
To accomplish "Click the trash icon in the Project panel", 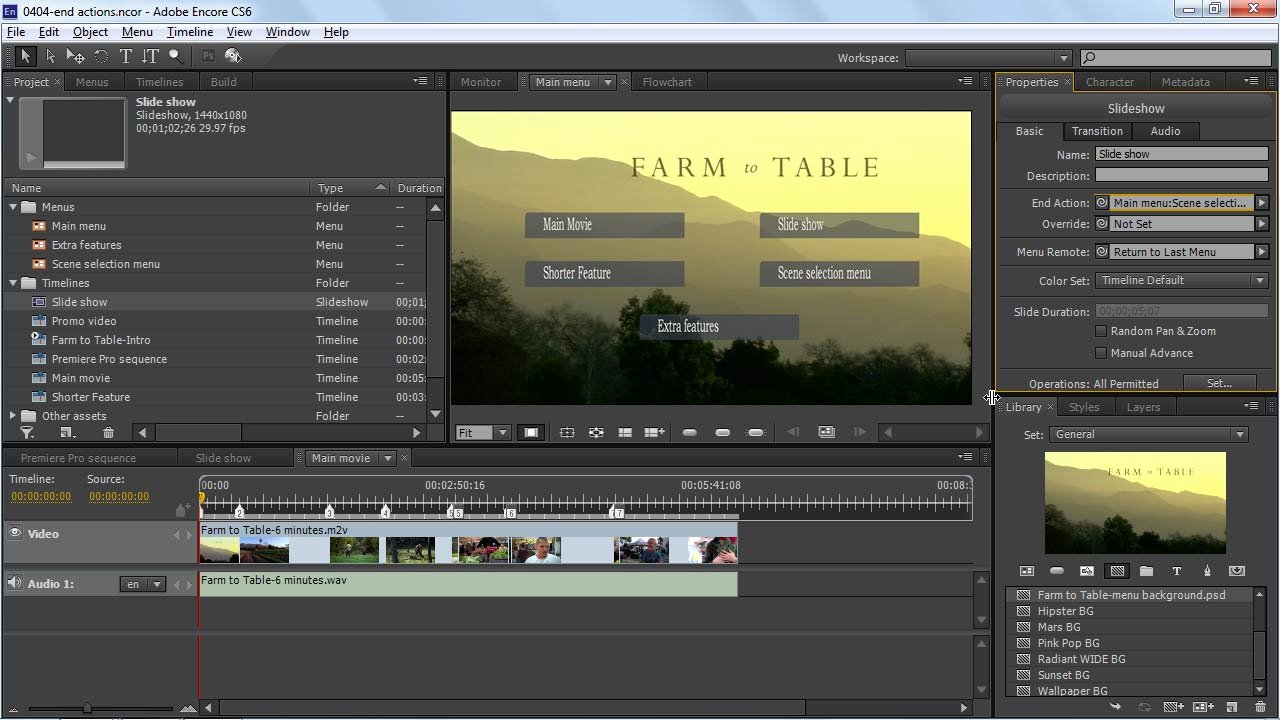I will 108,432.
